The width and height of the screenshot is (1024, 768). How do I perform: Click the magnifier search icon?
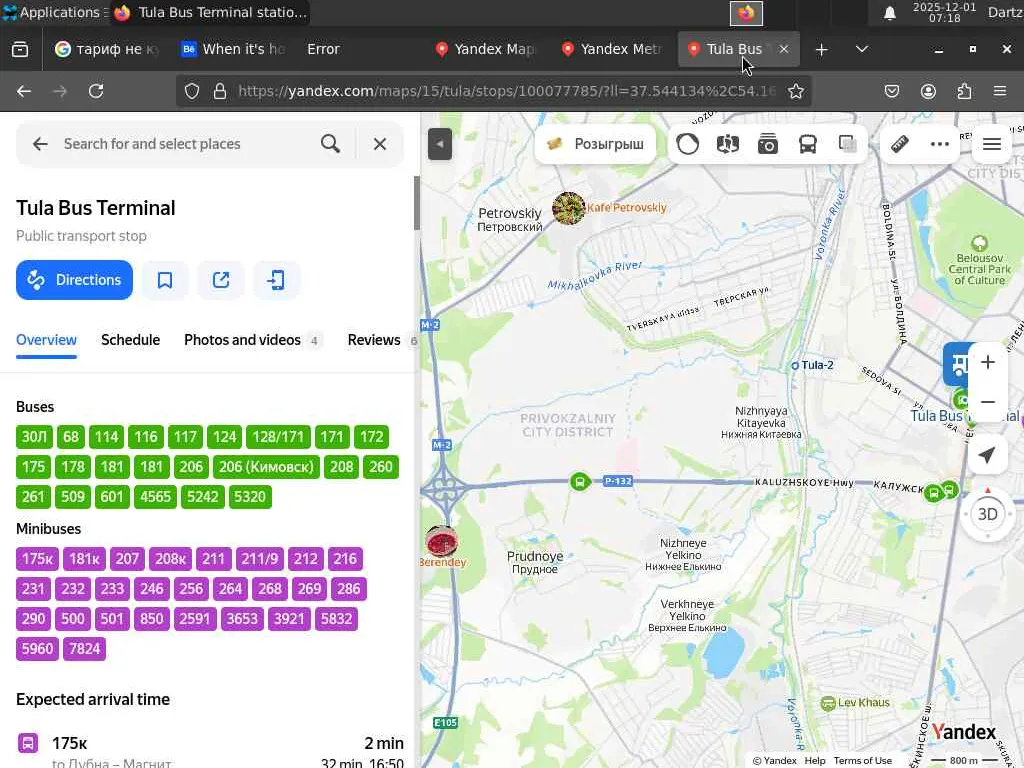pos(330,144)
